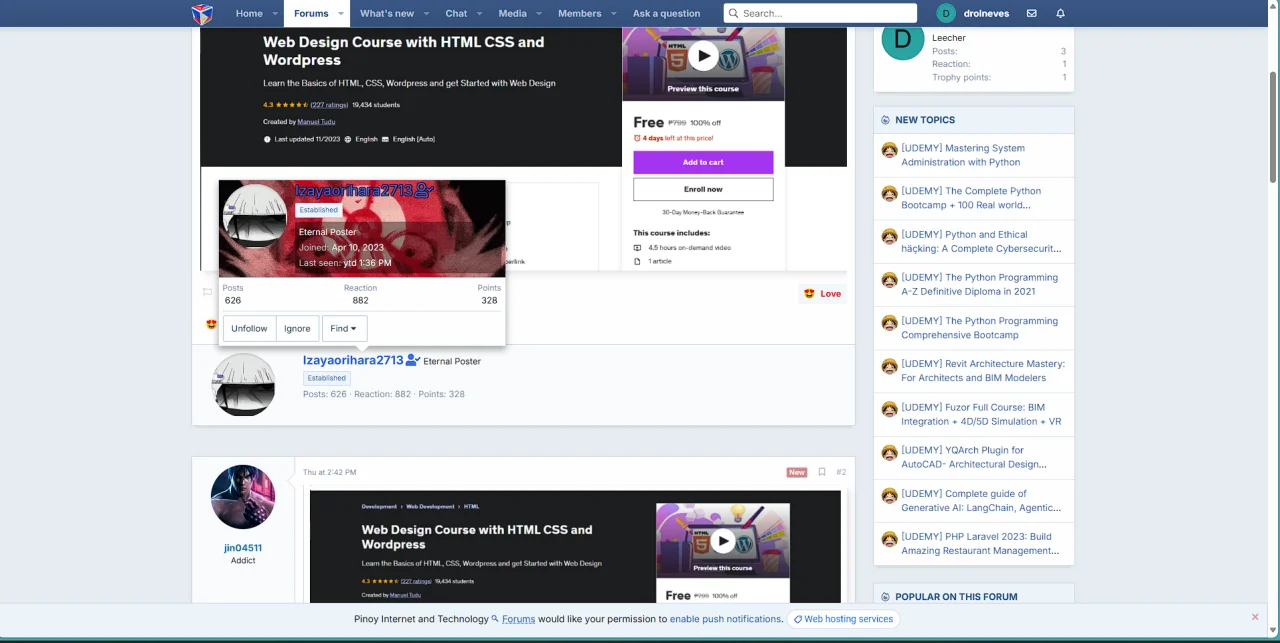Expand the Forums menu dropdown arrow
The height and width of the screenshot is (643, 1280).
[x=341, y=13]
